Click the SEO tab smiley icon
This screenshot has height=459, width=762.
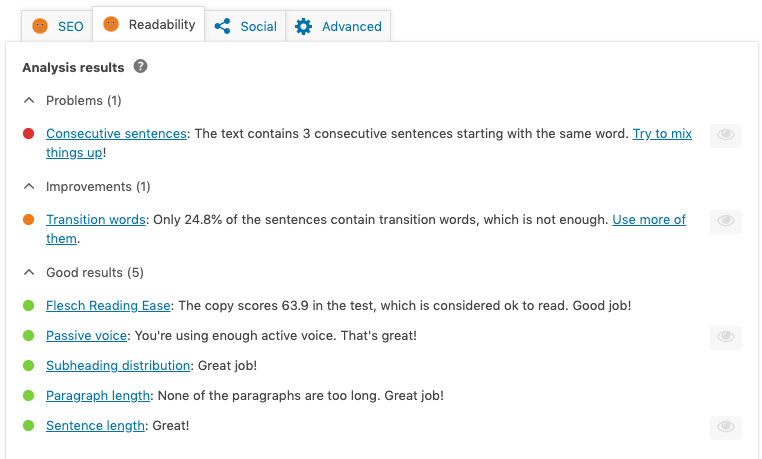click(40, 26)
